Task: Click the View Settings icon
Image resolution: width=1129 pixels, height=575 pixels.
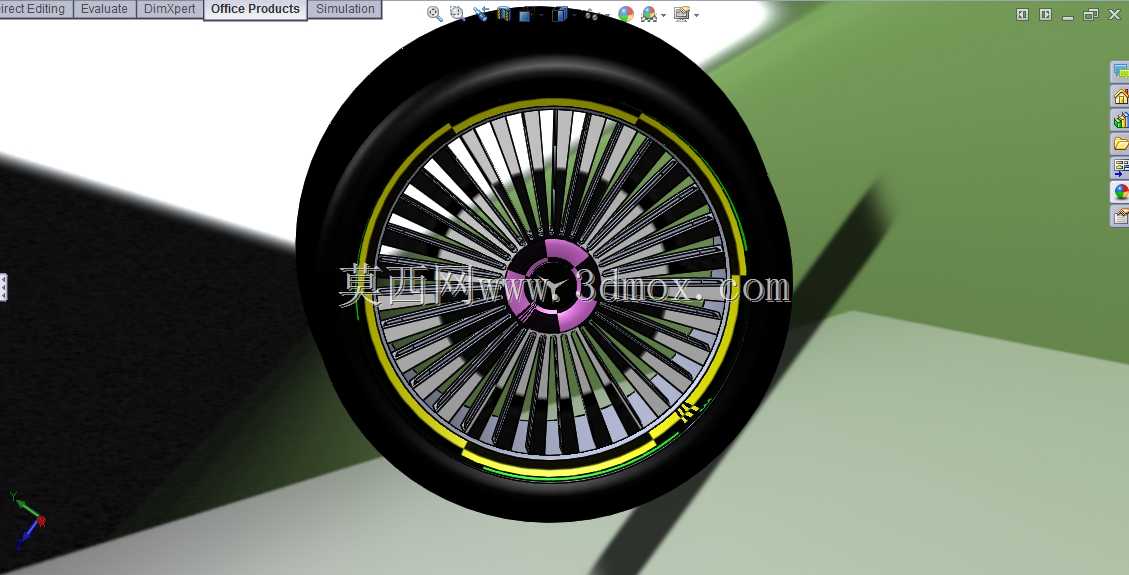Action: point(681,14)
